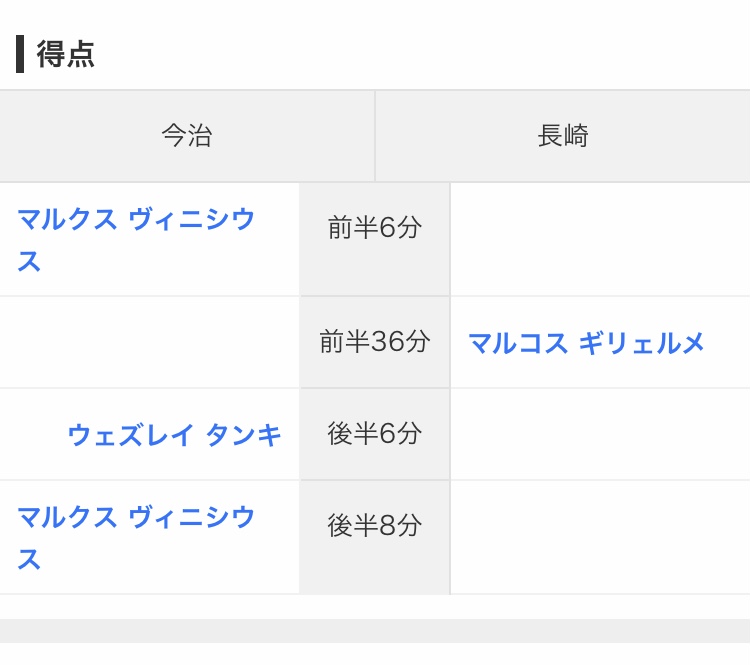Screen dimensions: 750x665
Task: Click the gray divider bar below table
Action: [375, 631]
